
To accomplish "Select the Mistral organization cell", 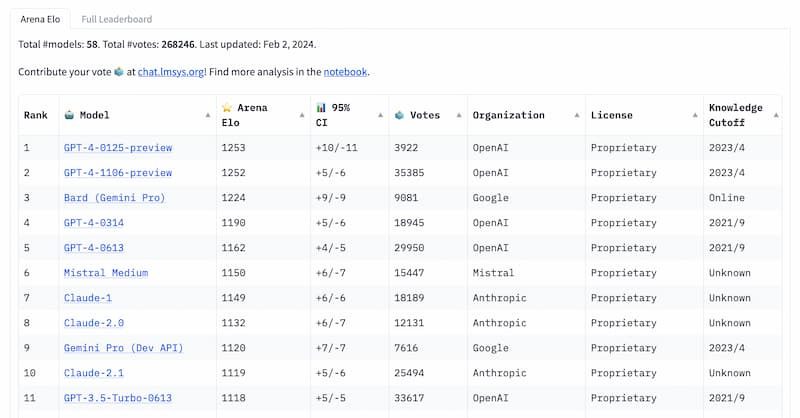I will pos(493,273).
